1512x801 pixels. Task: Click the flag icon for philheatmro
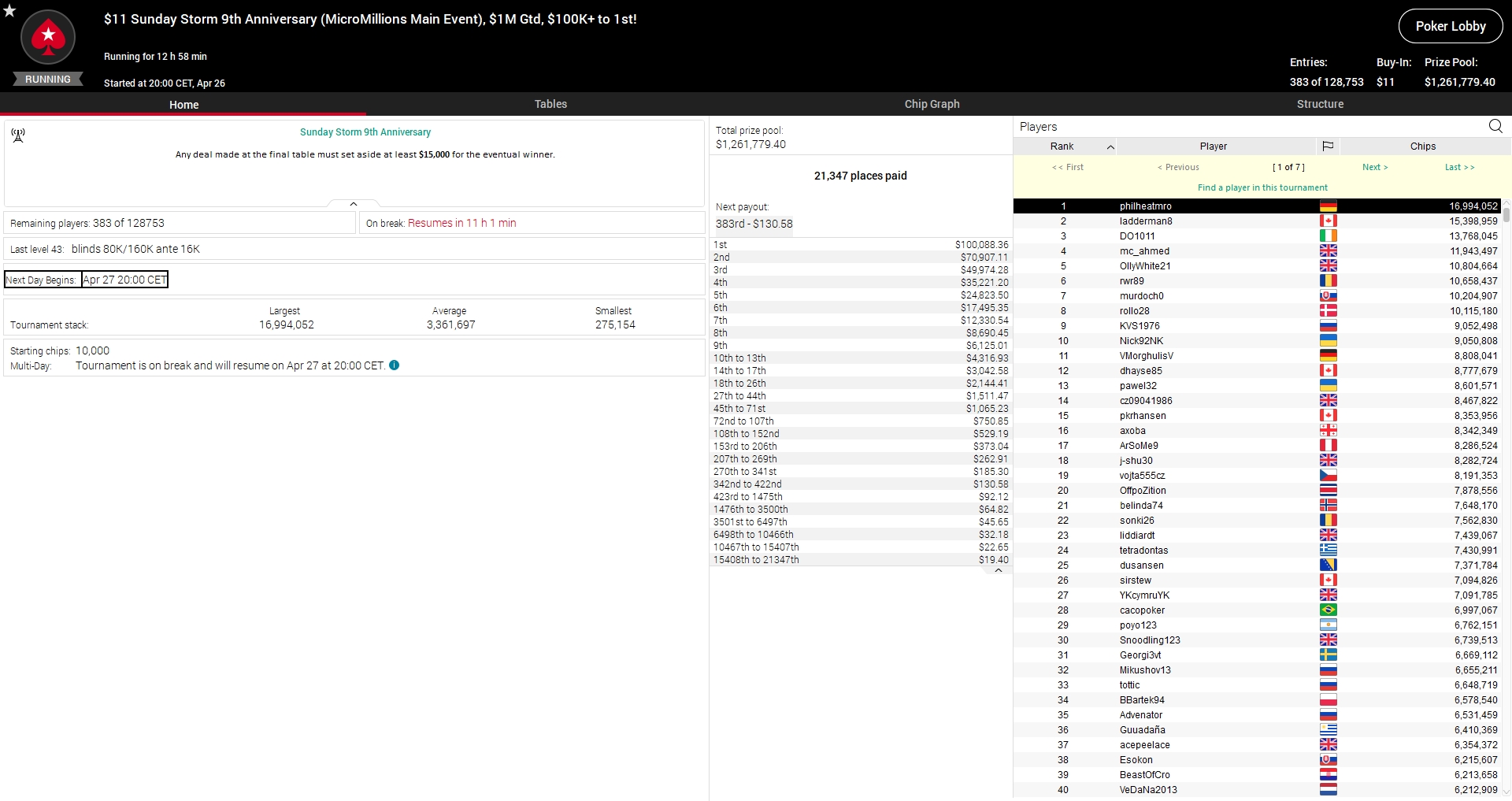click(1328, 206)
